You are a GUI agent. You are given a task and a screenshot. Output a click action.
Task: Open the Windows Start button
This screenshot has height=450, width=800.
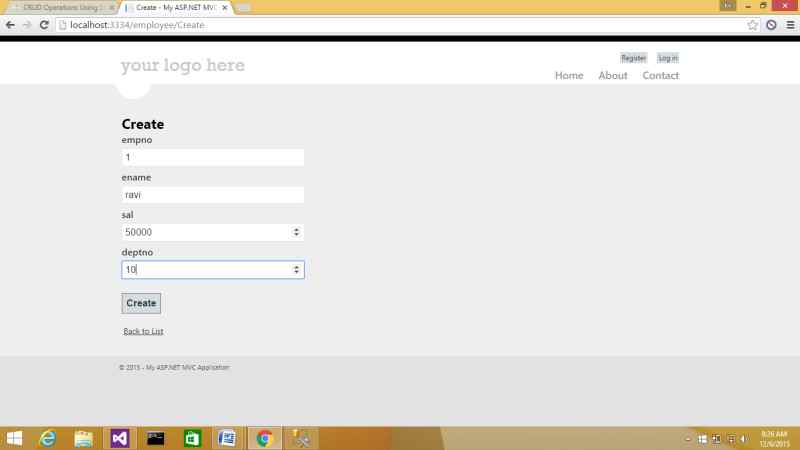14,439
